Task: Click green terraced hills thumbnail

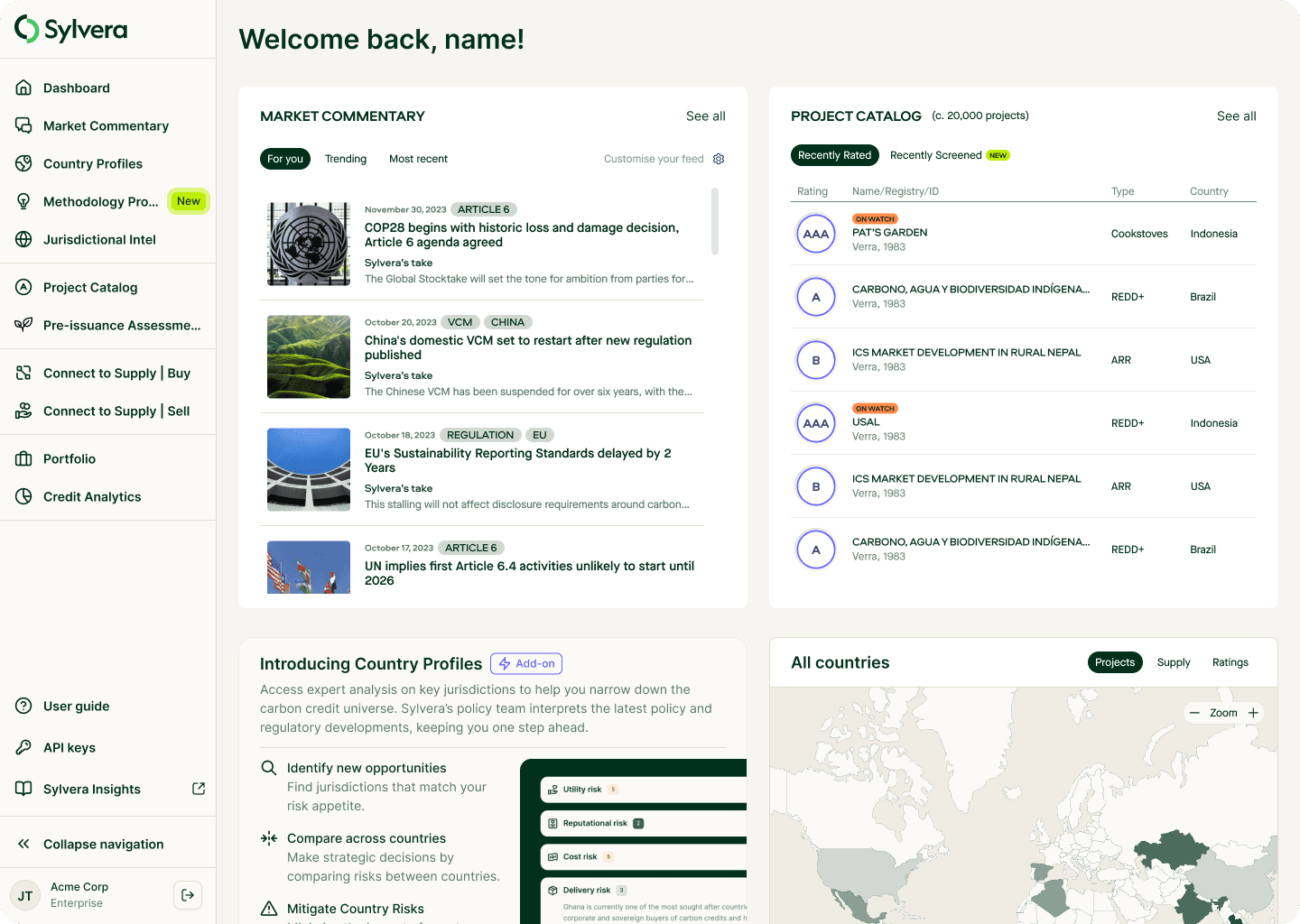Action: 309,356
